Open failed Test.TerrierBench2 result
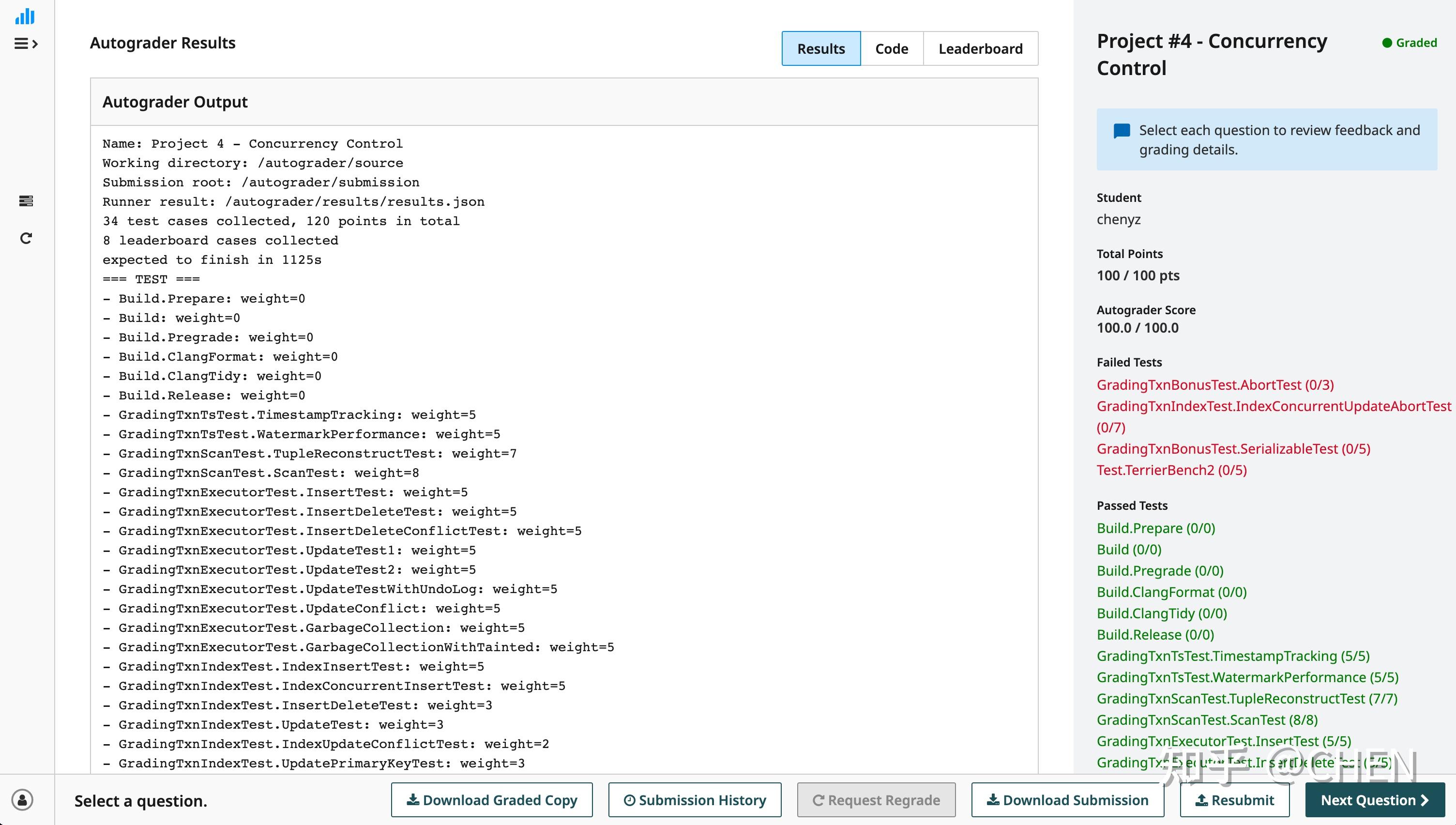1456x825 pixels. click(1171, 470)
